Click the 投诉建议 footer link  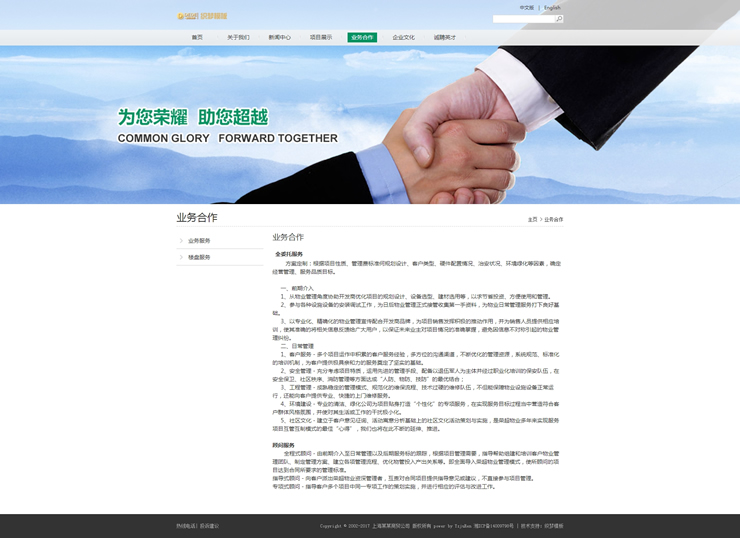pos(209,525)
